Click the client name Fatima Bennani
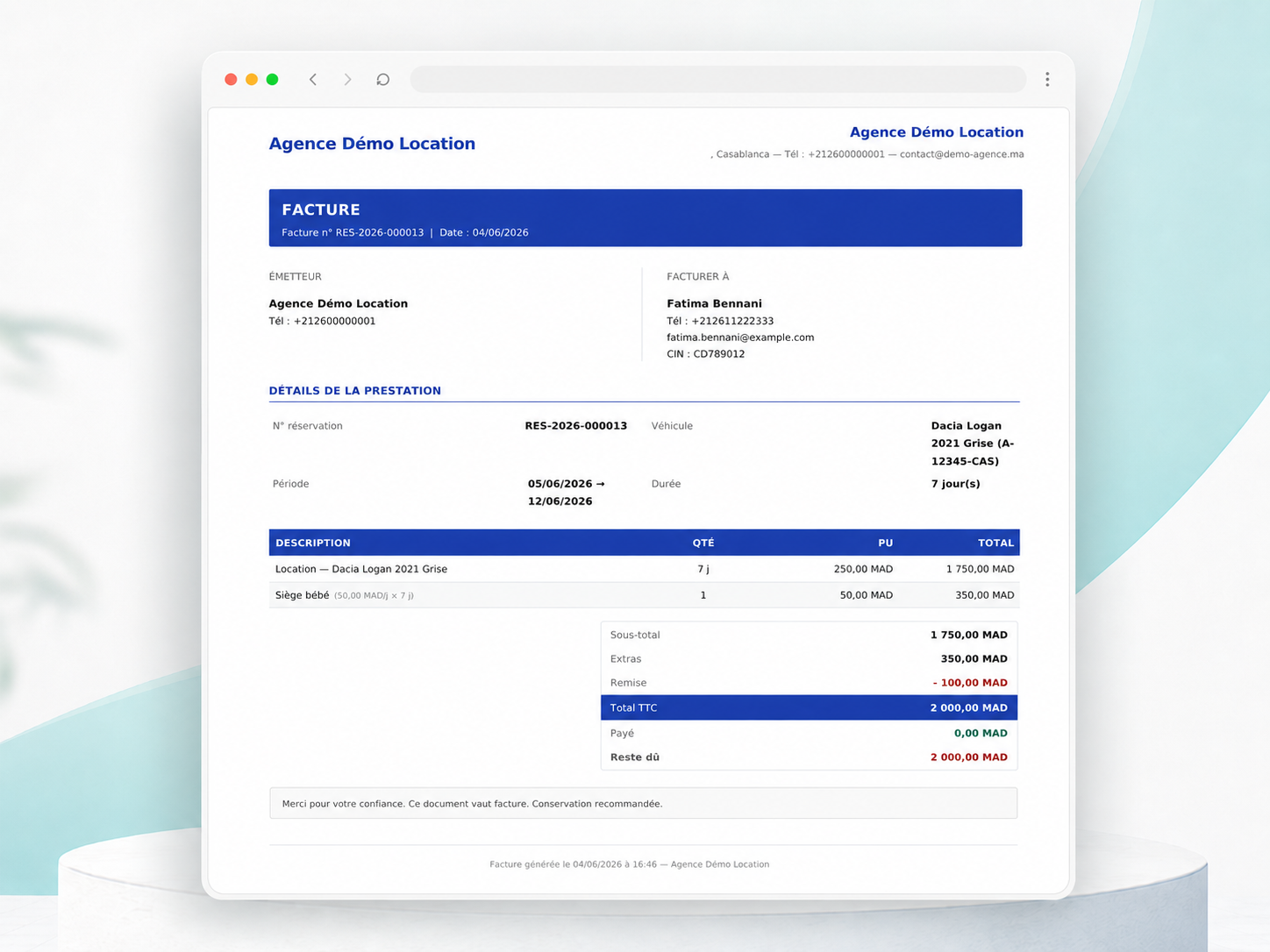The image size is (1270, 952). 714,304
